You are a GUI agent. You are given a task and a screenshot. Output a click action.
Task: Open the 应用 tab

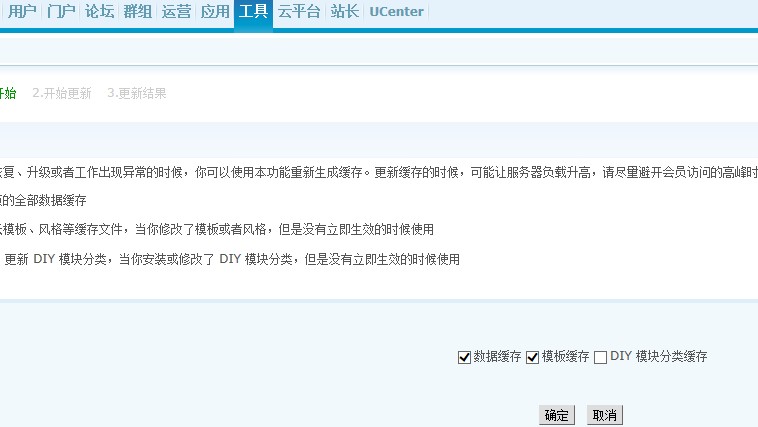tap(215, 11)
